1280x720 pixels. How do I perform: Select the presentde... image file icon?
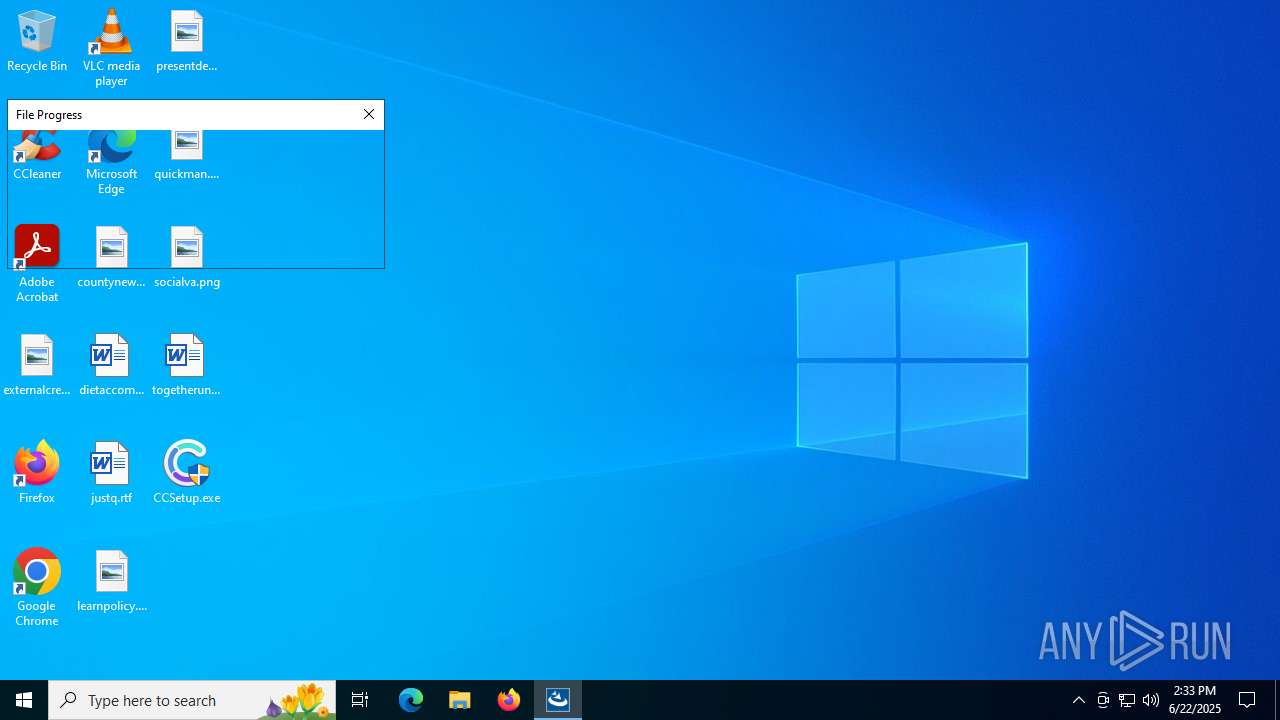(x=187, y=42)
